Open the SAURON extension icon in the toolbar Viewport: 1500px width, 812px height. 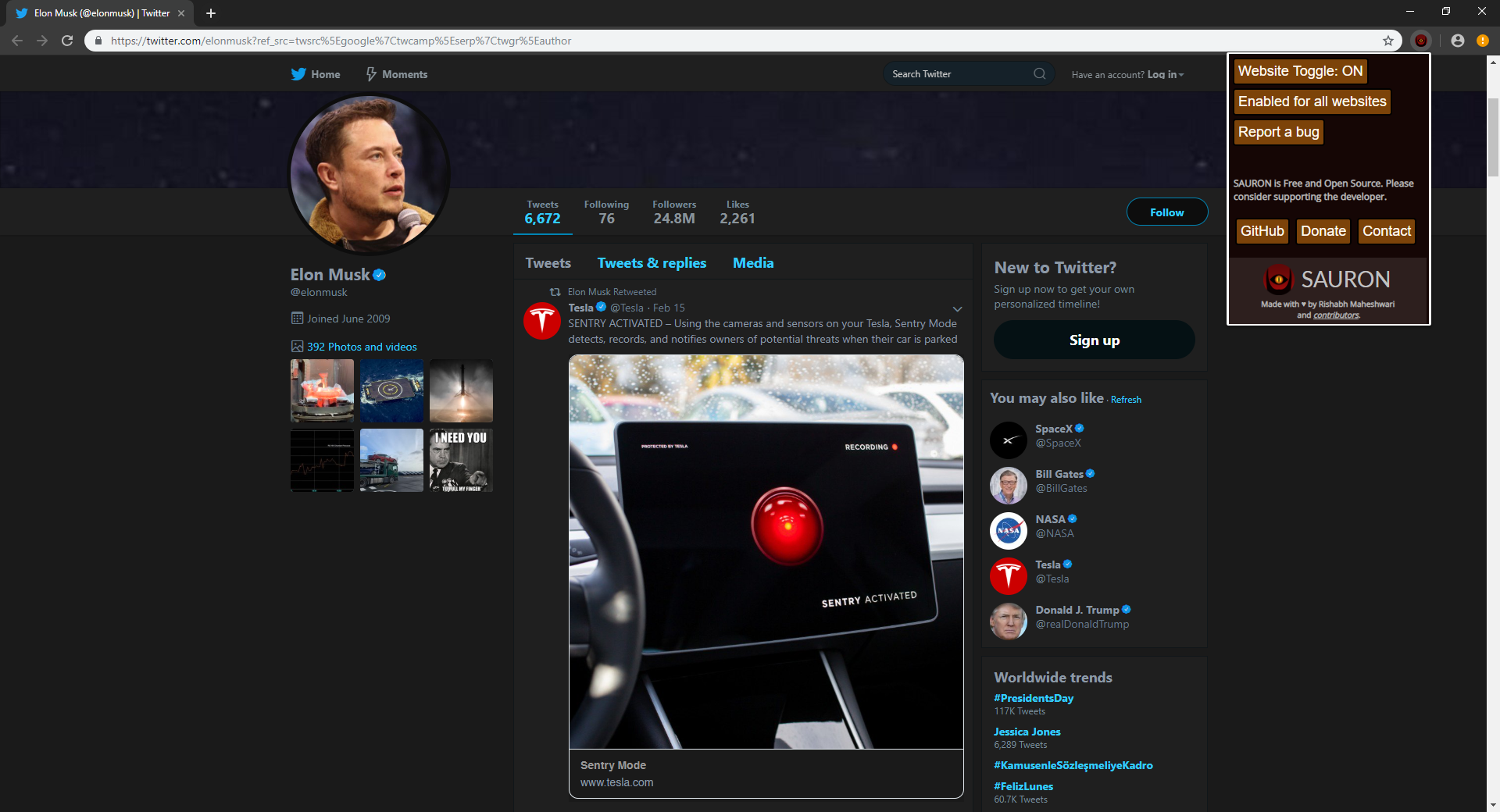point(1421,41)
